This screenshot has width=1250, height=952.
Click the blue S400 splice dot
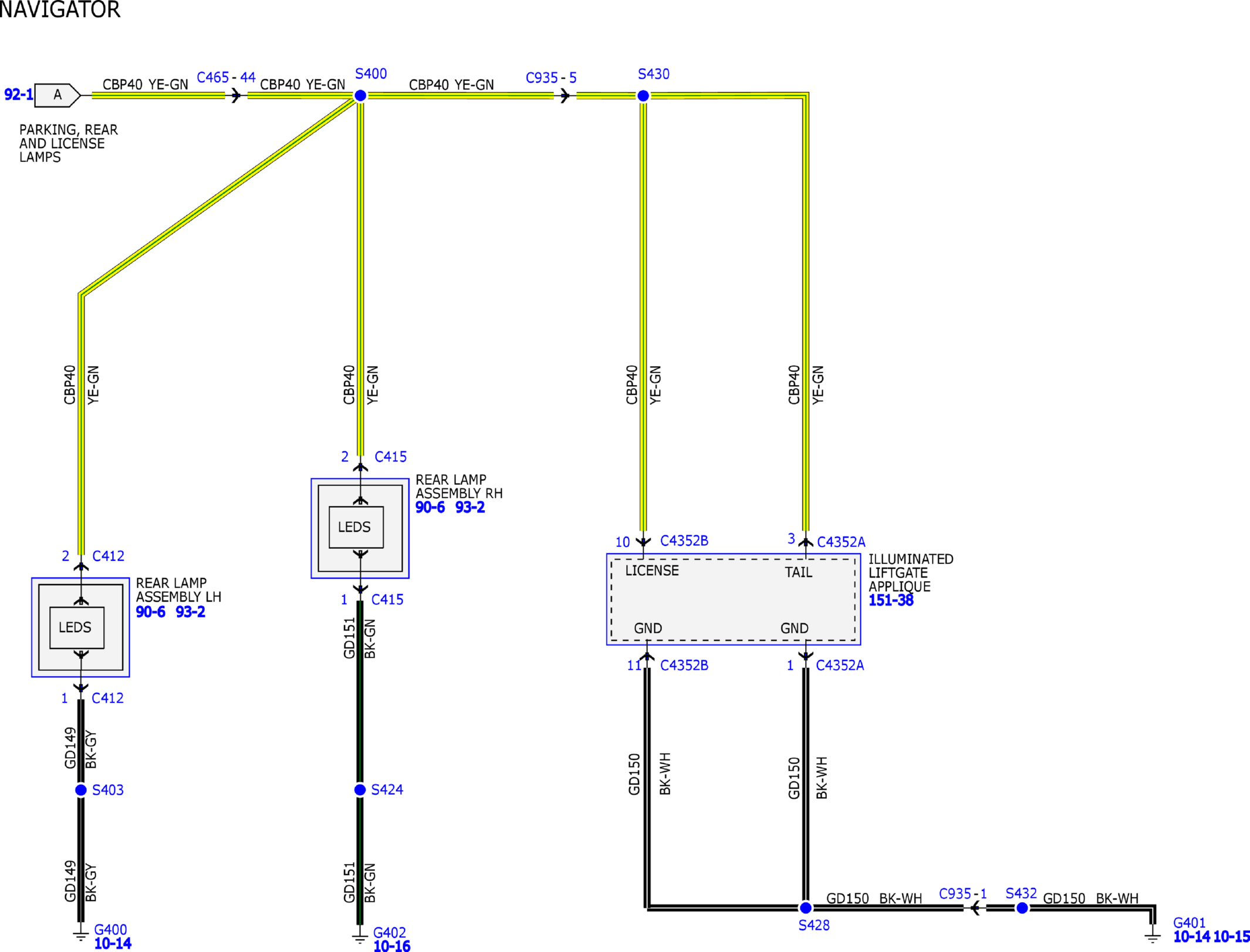tap(360, 96)
